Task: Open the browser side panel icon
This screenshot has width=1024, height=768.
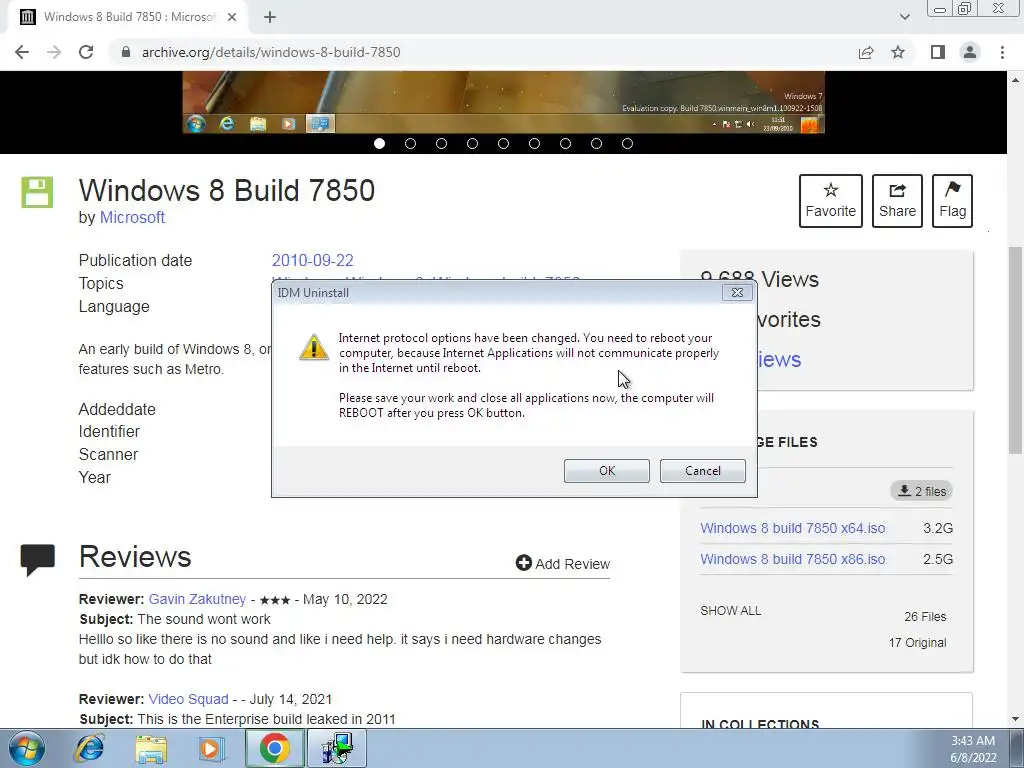Action: click(938, 52)
